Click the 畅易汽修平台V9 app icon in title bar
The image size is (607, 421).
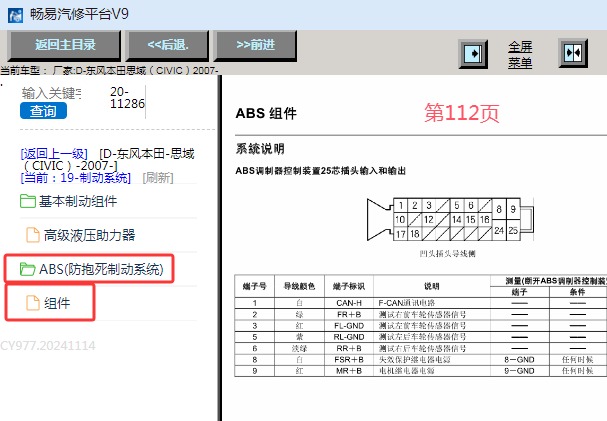coord(15,15)
